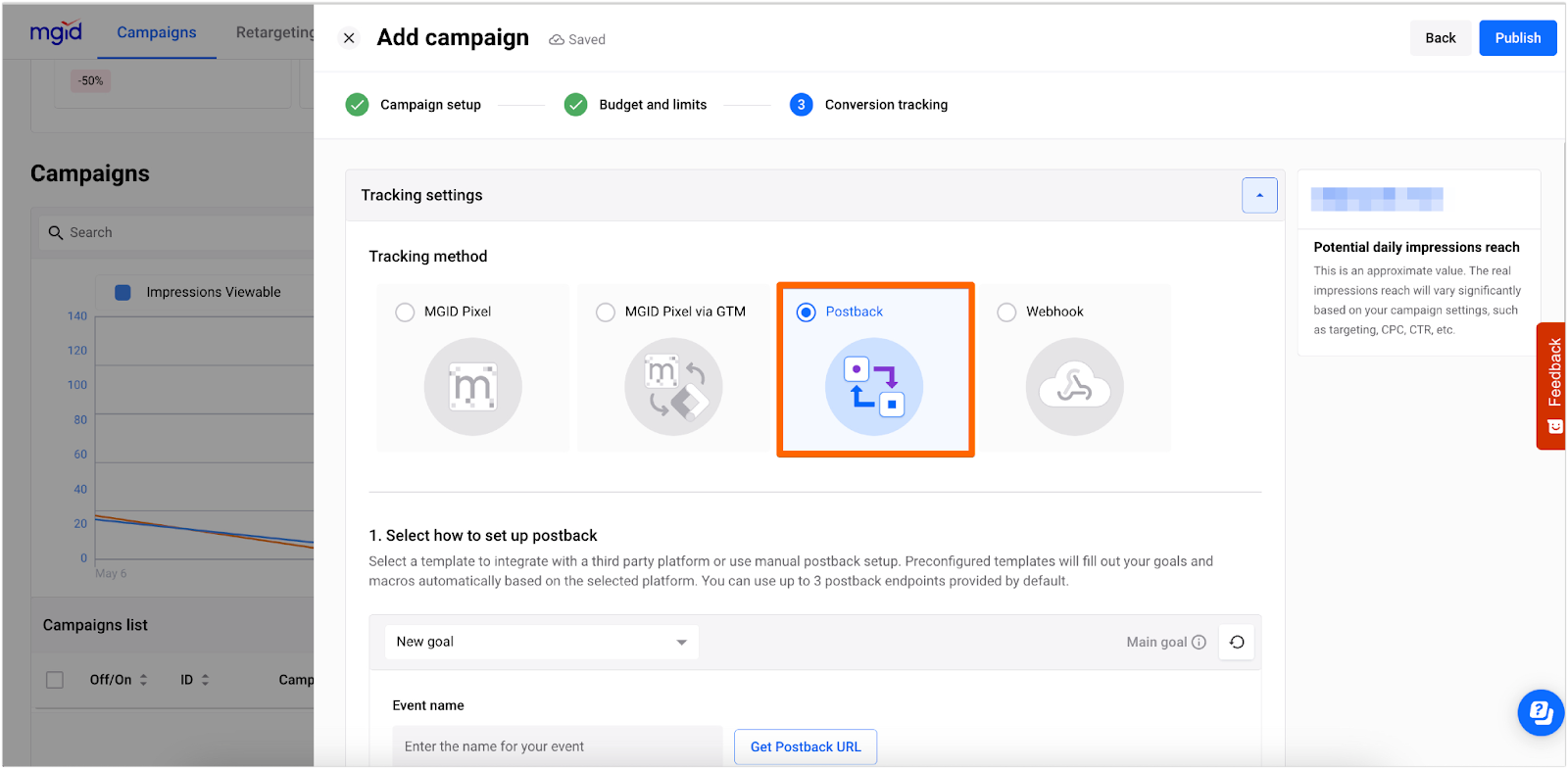Open the help chat bubble icon
This screenshot has width=1568, height=769.
(x=1541, y=712)
